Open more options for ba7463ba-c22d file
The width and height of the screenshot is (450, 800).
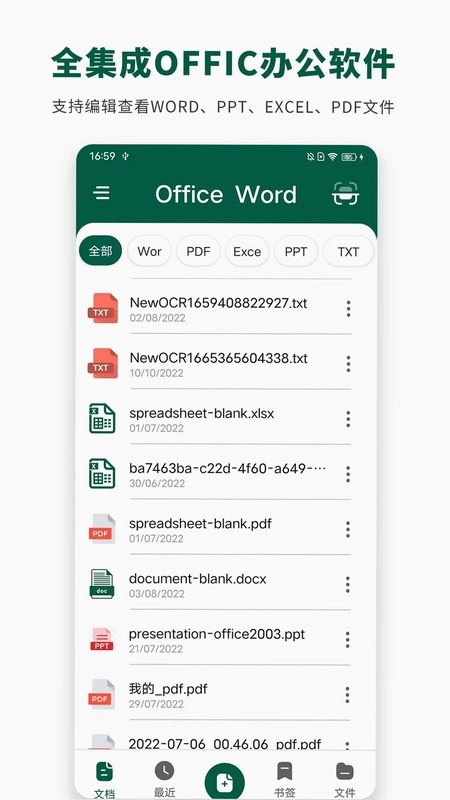tap(348, 474)
